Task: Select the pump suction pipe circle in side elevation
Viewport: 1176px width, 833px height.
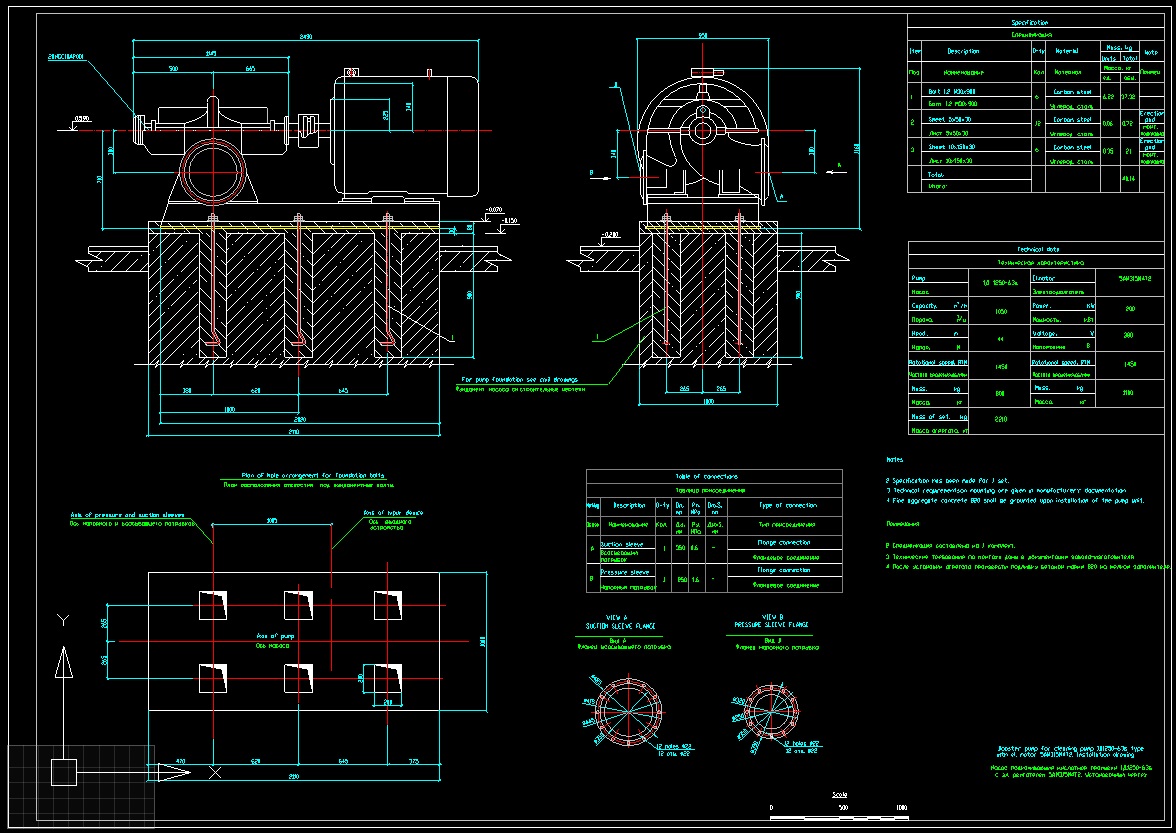Action: pos(215,172)
